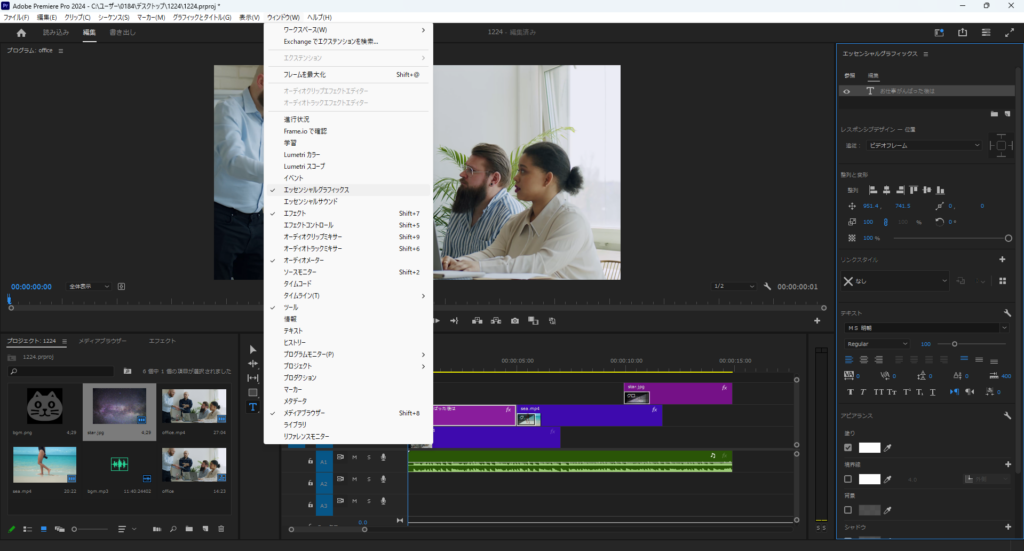This screenshot has height=551, width=1024.
Task: Click the Home icon in the top bar
Action: [x=21, y=33]
